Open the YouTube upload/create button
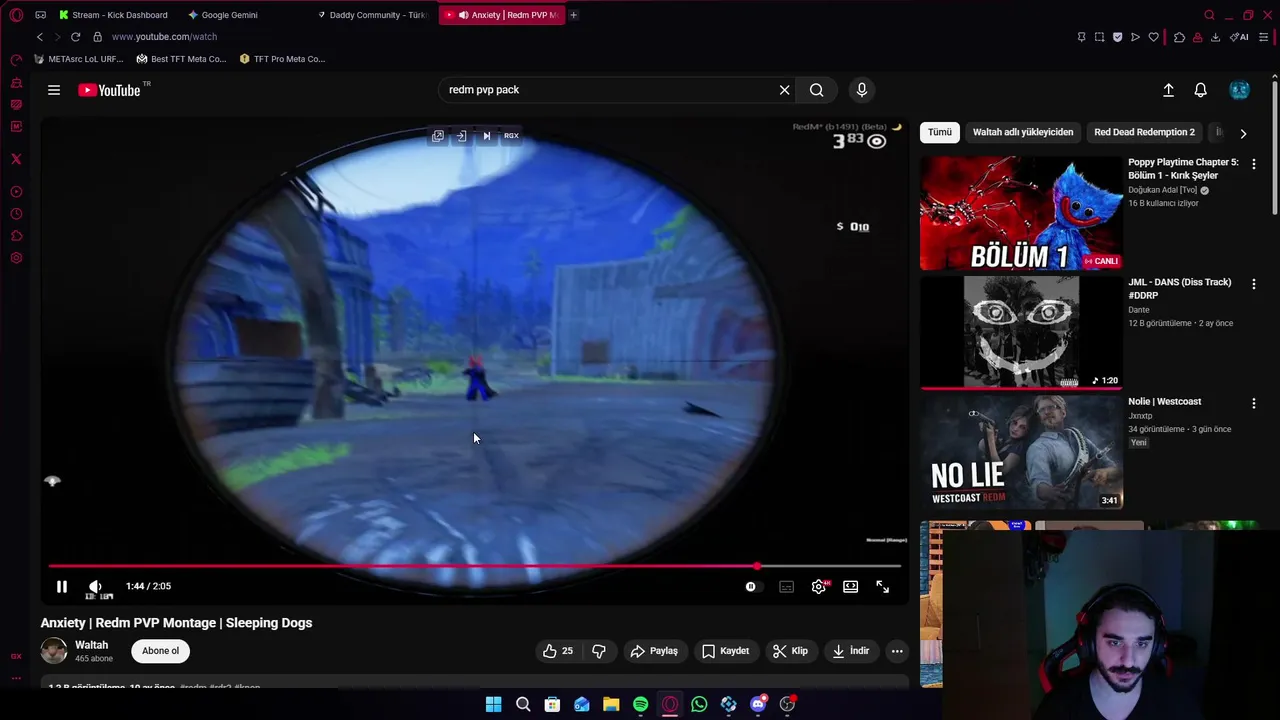The height and width of the screenshot is (720, 1280). coord(1168,90)
